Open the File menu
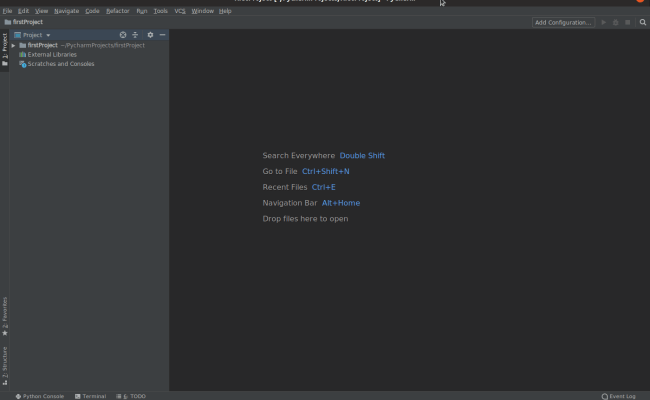 point(7,11)
